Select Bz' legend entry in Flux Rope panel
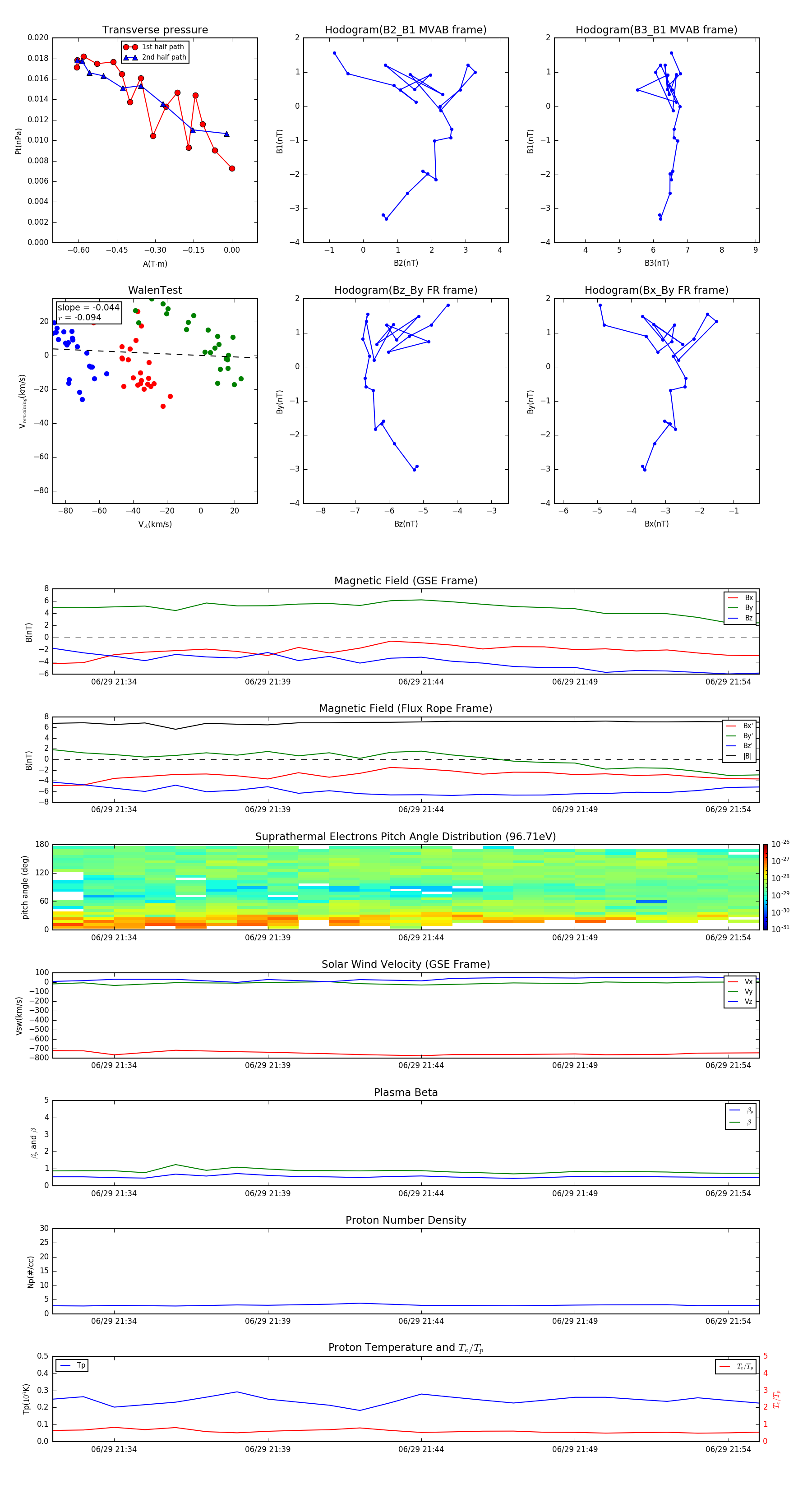This screenshot has width=812, height=1489. (740, 746)
